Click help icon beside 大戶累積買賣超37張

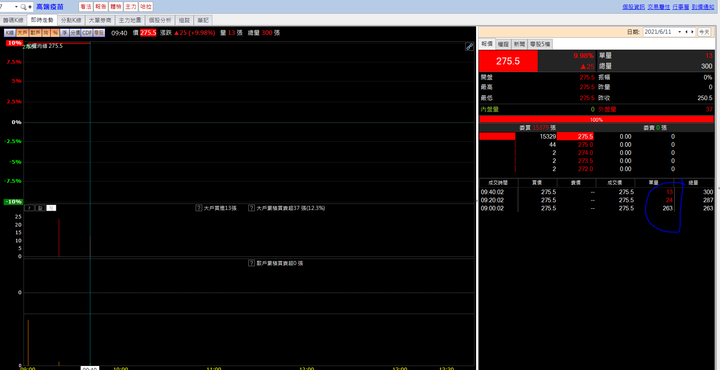pos(251,208)
